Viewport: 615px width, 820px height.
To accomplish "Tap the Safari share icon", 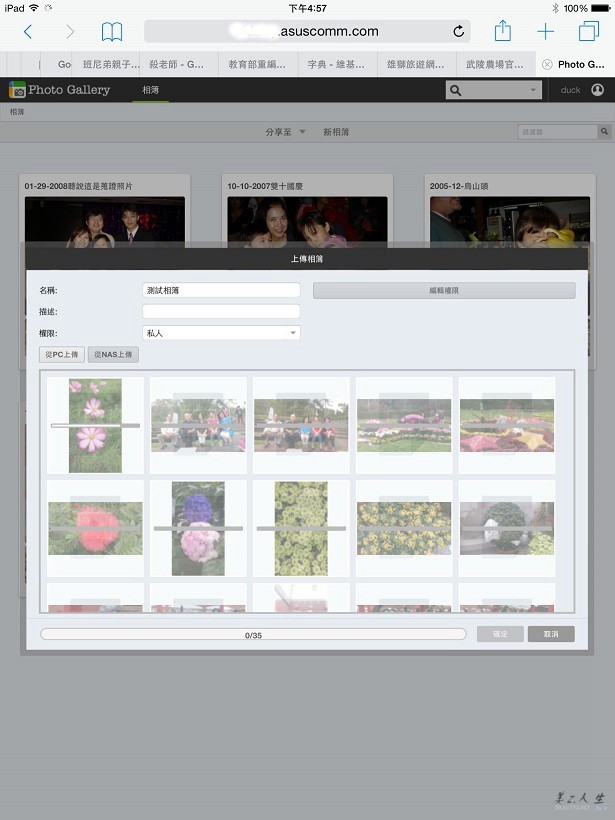I will click(502, 32).
